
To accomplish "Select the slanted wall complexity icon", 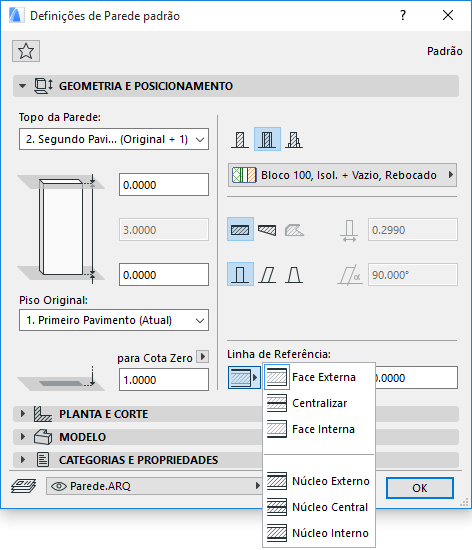I will (267, 275).
